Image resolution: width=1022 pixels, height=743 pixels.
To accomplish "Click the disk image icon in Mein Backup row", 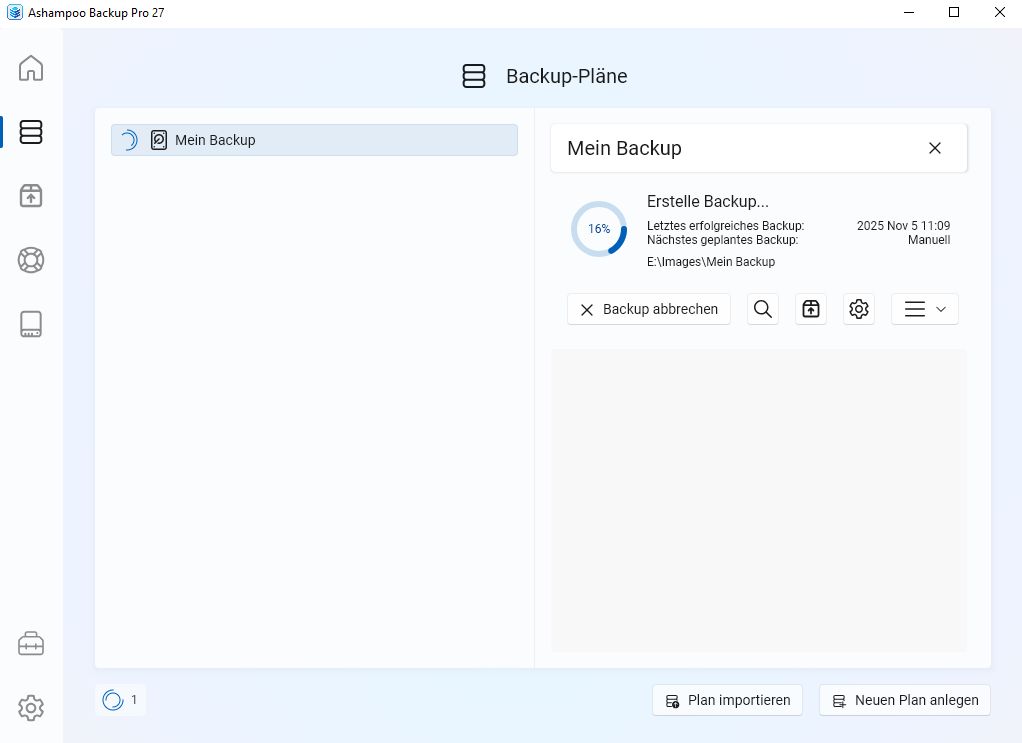I will click(x=158, y=140).
